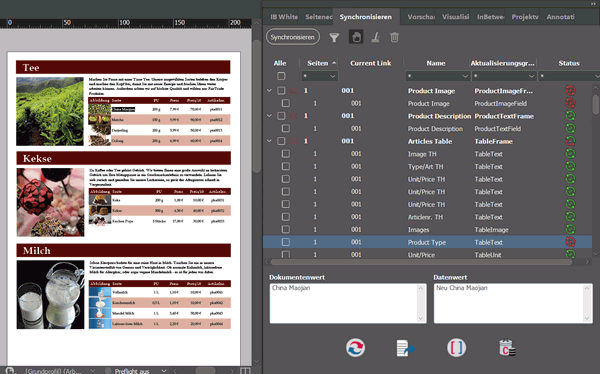Sort by the Seiten column header
The width and height of the screenshot is (600, 374).
click(318, 63)
